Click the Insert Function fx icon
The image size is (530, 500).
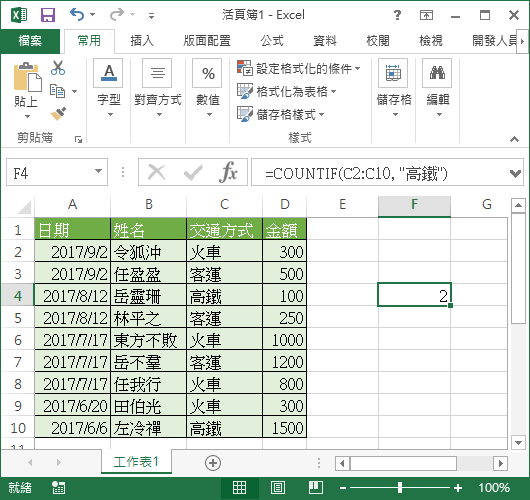pyautogui.click(x=228, y=172)
